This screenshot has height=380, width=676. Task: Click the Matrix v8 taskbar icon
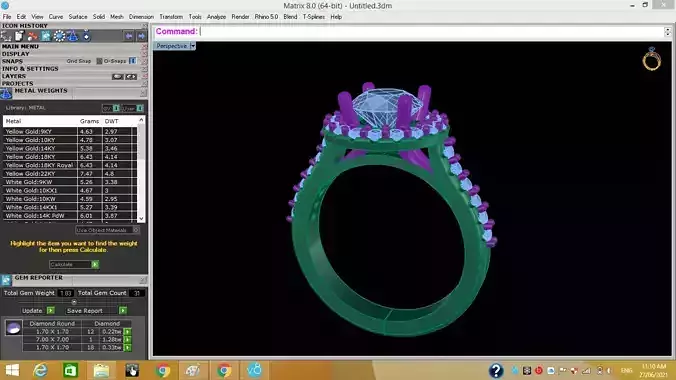(x=254, y=371)
